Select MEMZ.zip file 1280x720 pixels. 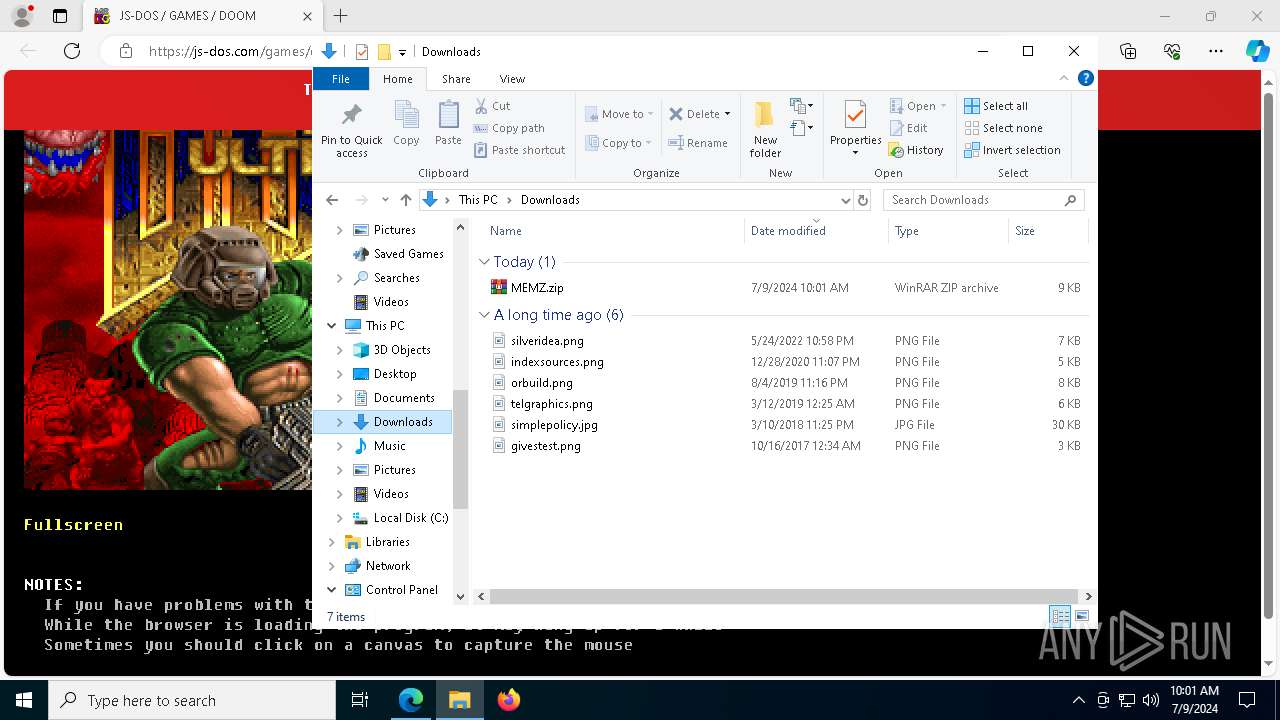(x=537, y=288)
